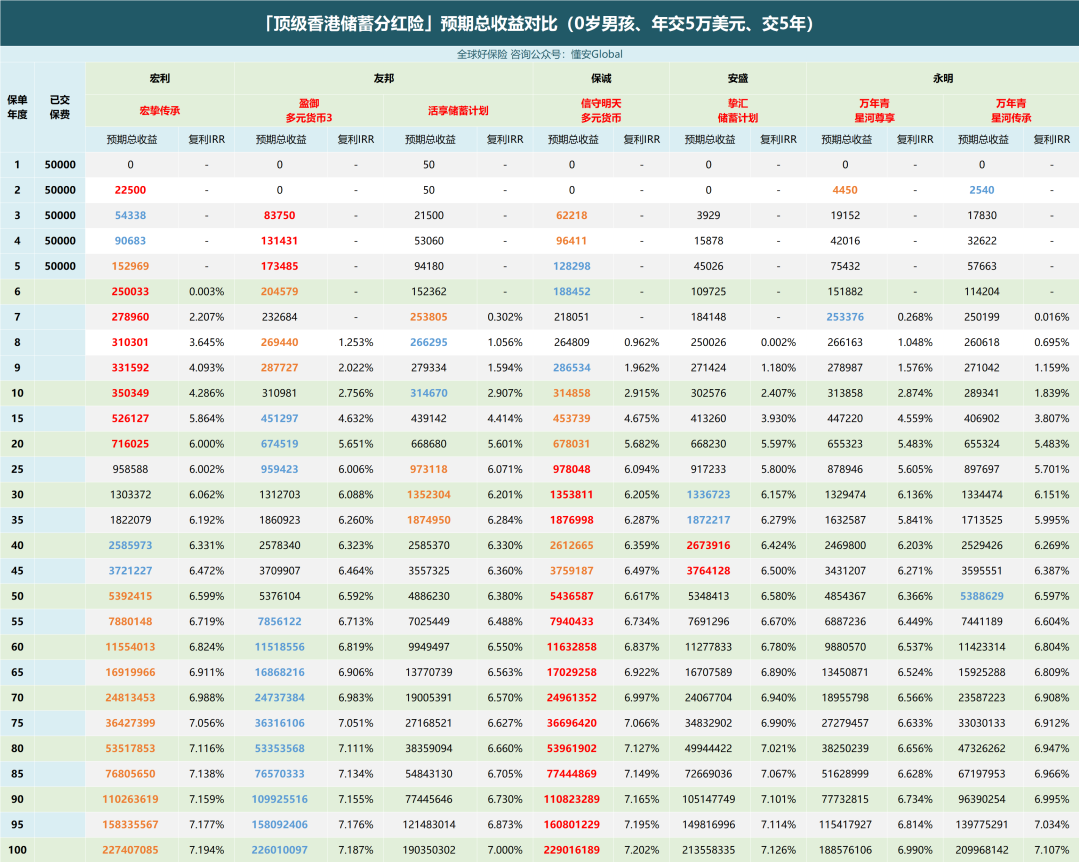Click the 懂安Global subtitle line
Screen dimensions: 1079x862
point(539,54)
